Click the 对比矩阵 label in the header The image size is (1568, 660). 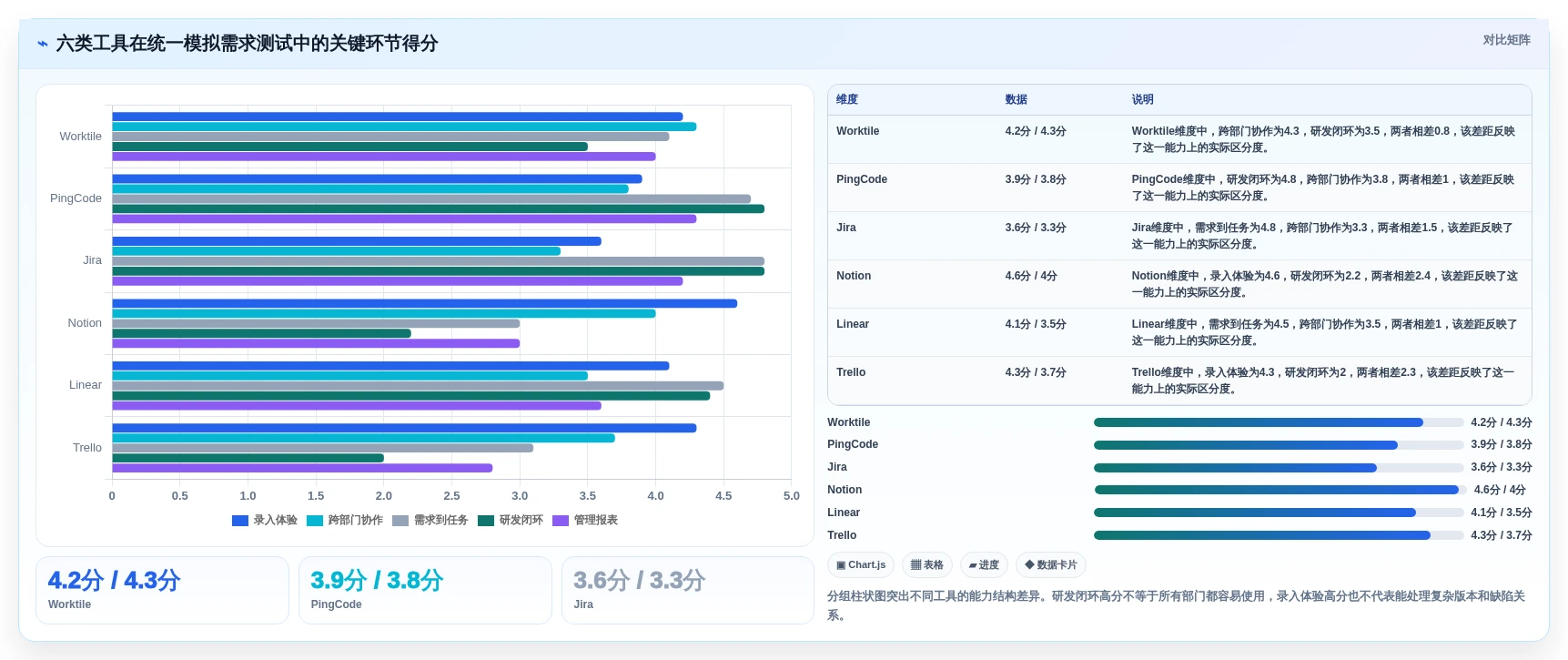1506,40
